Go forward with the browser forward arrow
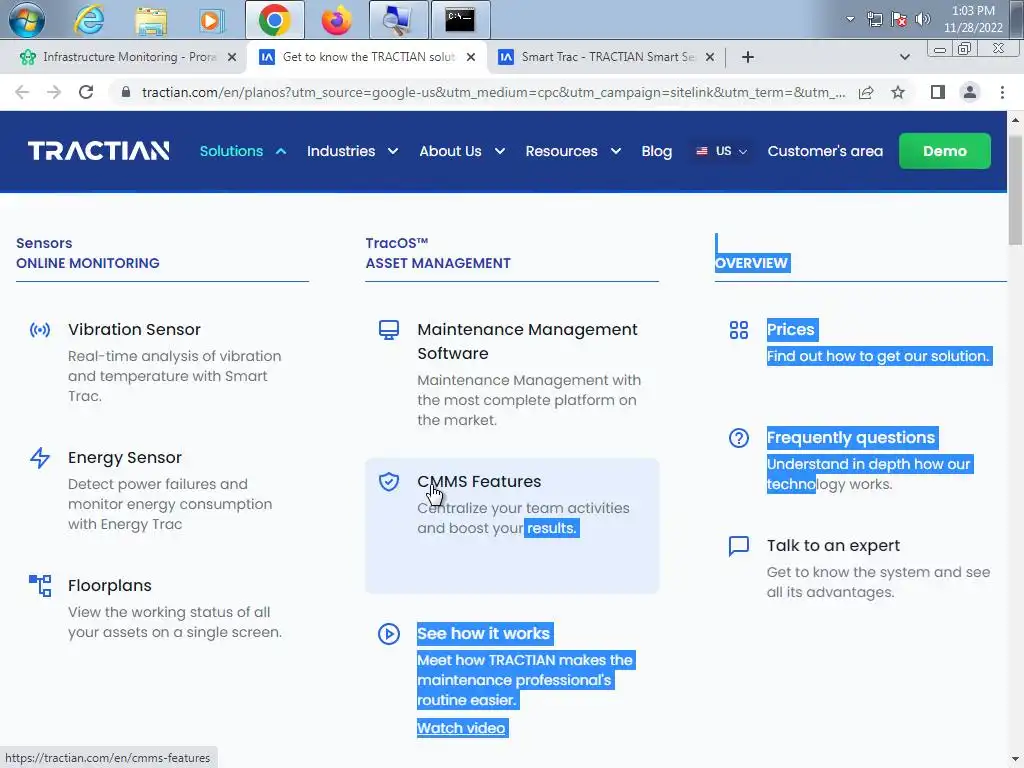Viewport: 1024px width, 768px height. point(54,92)
